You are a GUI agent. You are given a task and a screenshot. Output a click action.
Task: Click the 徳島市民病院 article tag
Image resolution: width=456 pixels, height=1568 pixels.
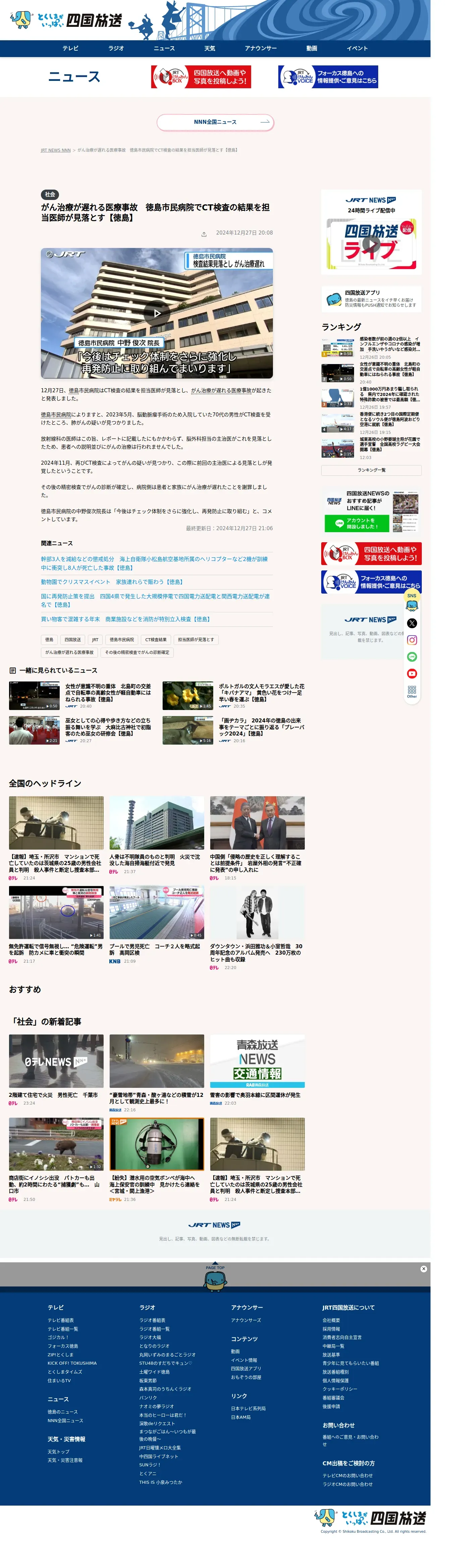pos(122,640)
